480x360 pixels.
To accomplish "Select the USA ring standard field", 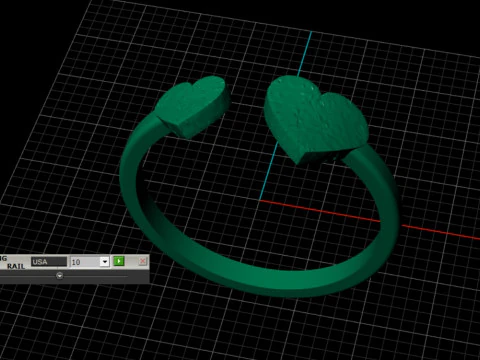I will 49,262.
